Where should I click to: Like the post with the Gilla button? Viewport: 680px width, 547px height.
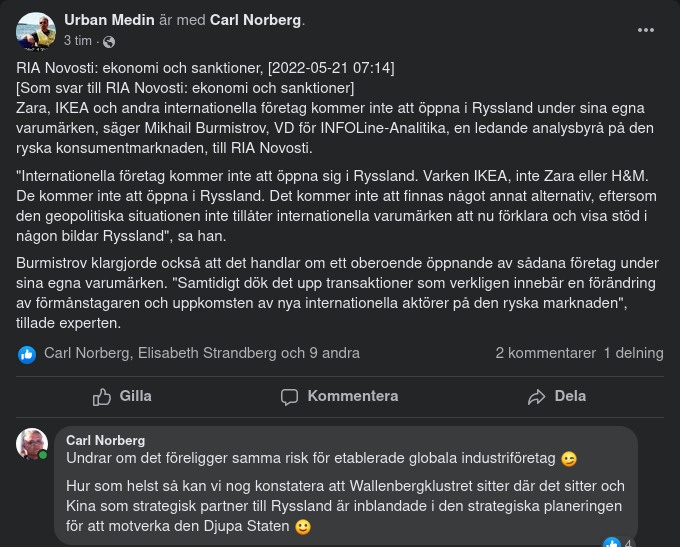122,396
